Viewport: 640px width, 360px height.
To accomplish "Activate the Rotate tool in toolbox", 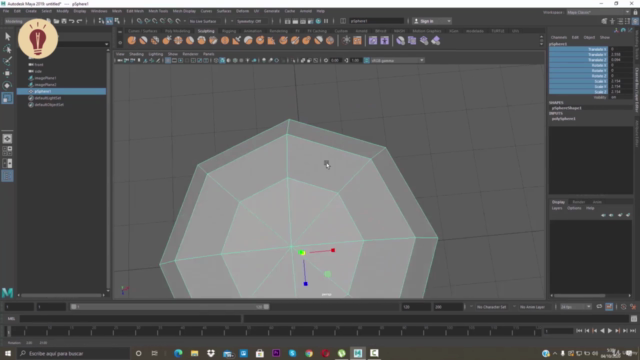I will coord(7,86).
